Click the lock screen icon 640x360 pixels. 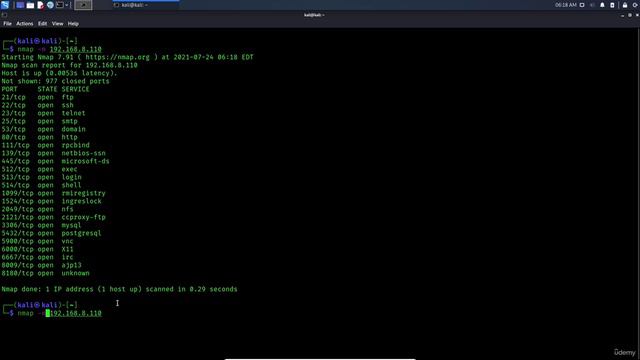tap(625, 5)
